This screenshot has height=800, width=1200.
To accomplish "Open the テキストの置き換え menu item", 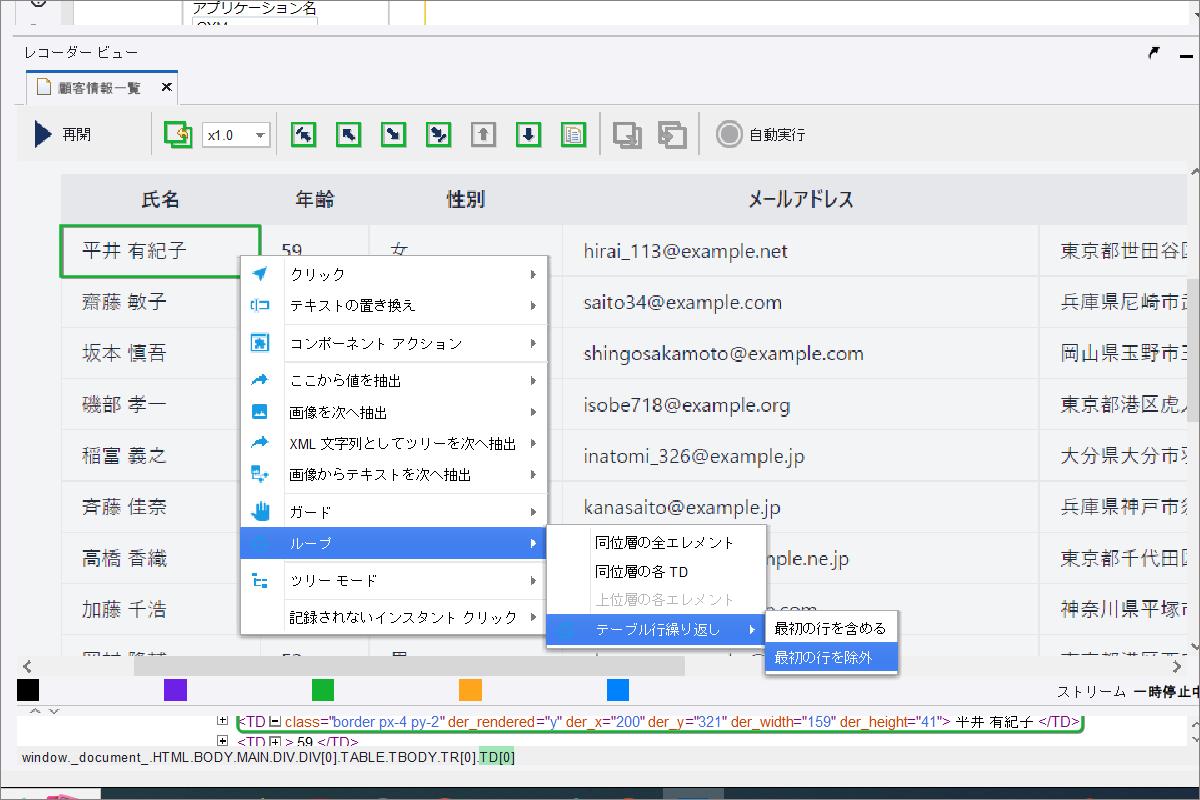I will coord(395,305).
